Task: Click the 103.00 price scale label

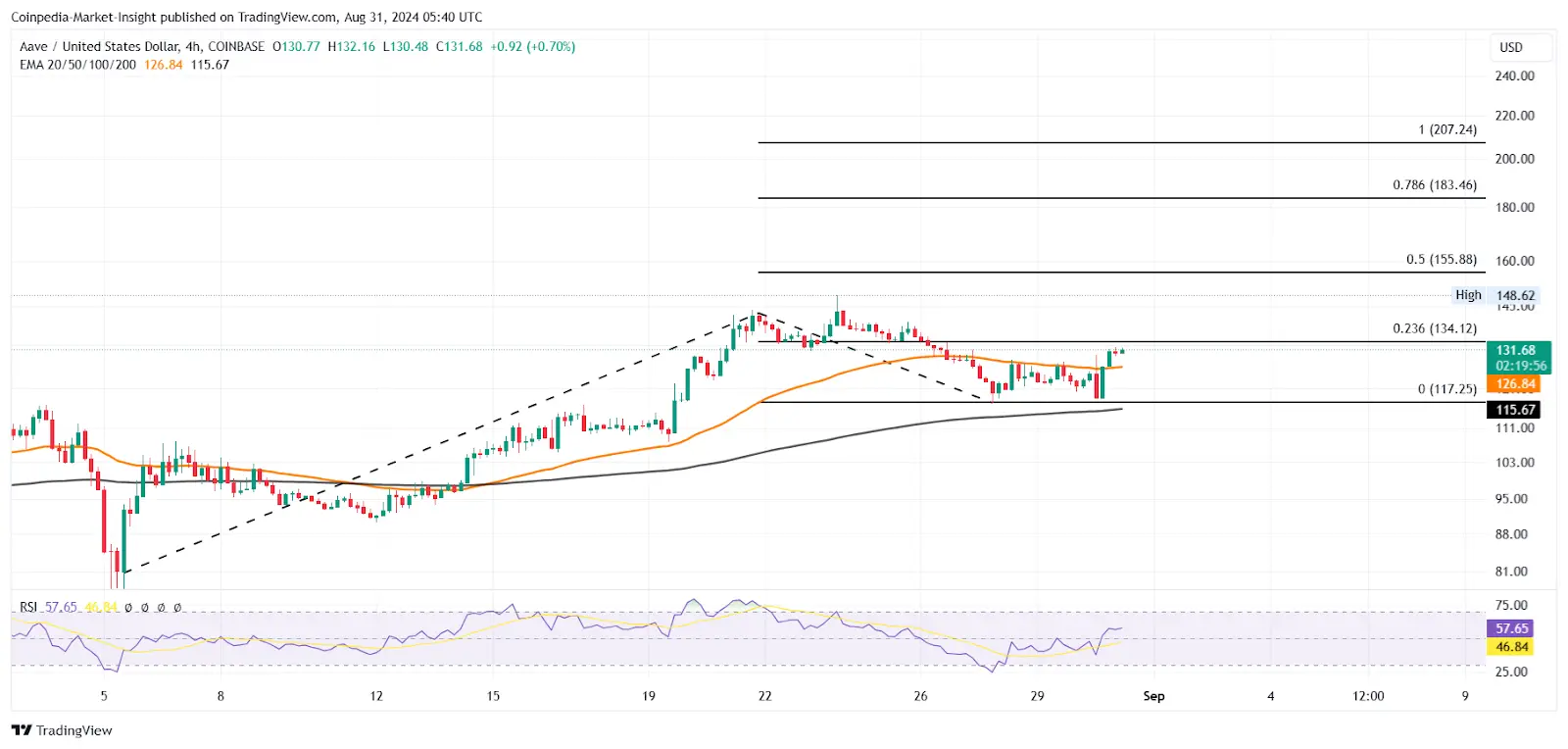Action: (x=1515, y=462)
